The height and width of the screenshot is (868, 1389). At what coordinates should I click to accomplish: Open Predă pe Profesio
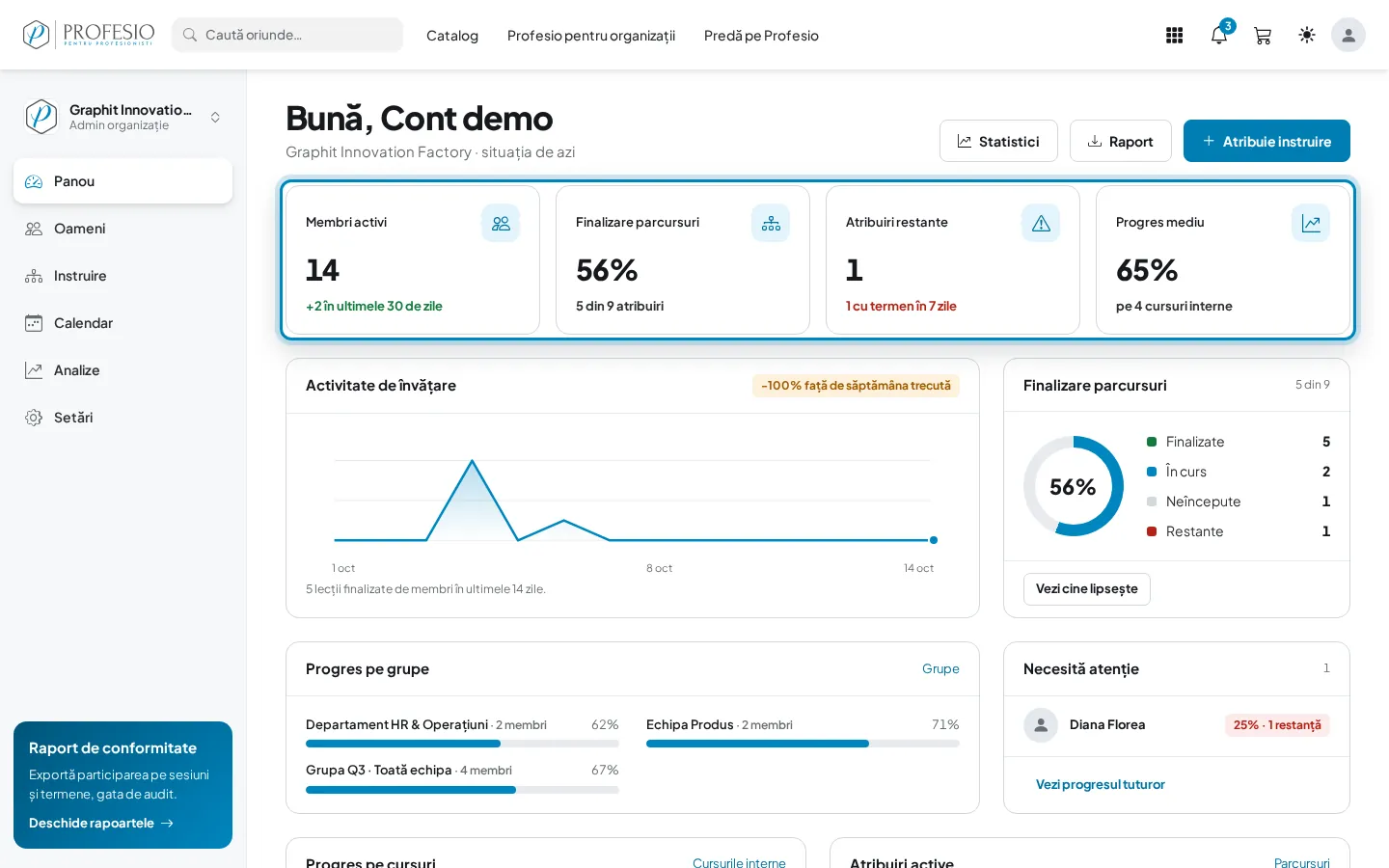(761, 36)
